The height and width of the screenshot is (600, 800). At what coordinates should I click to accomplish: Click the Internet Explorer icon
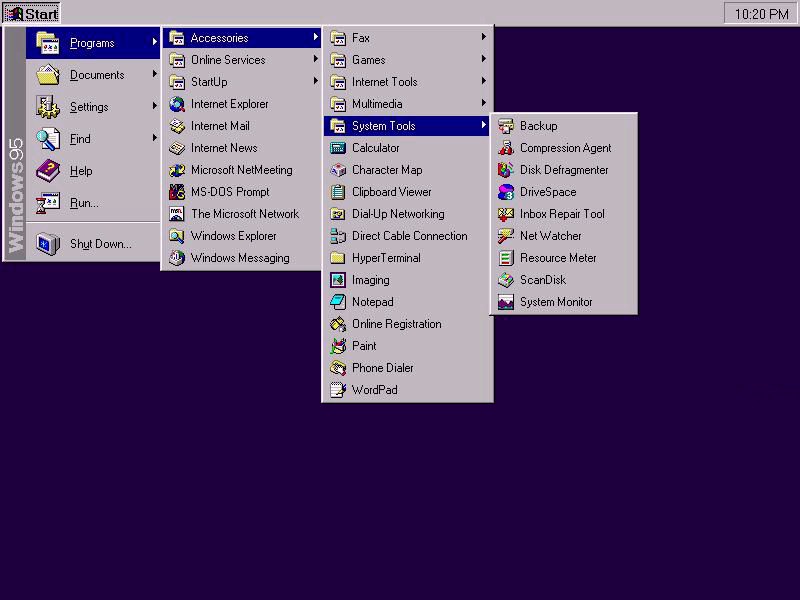(x=177, y=104)
